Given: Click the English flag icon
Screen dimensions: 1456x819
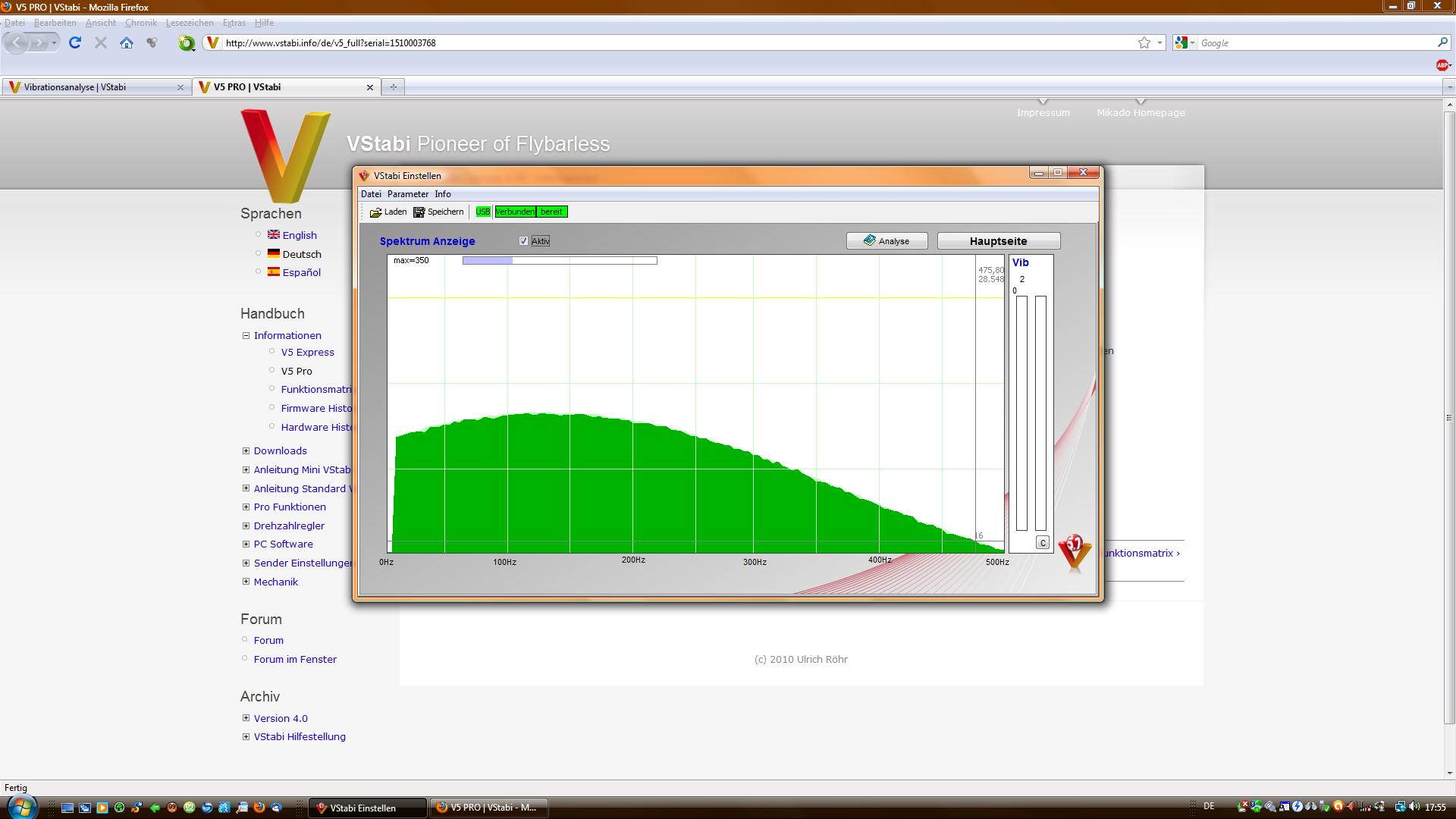Looking at the screenshot, I should point(274,234).
